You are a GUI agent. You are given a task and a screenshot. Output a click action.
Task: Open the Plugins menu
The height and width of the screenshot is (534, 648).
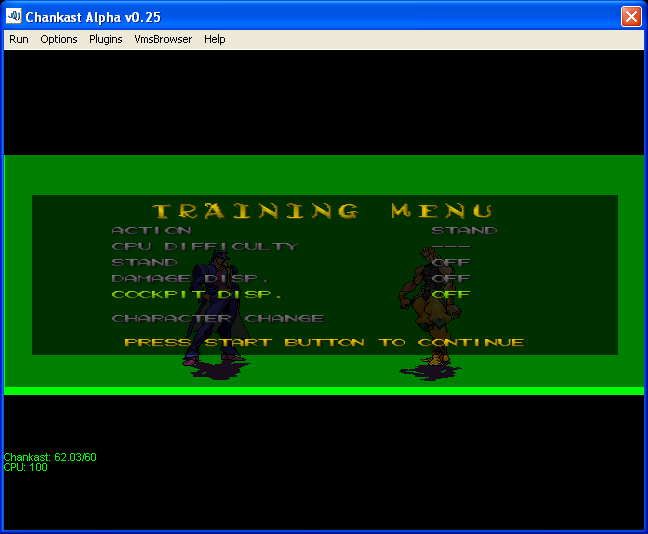(106, 39)
